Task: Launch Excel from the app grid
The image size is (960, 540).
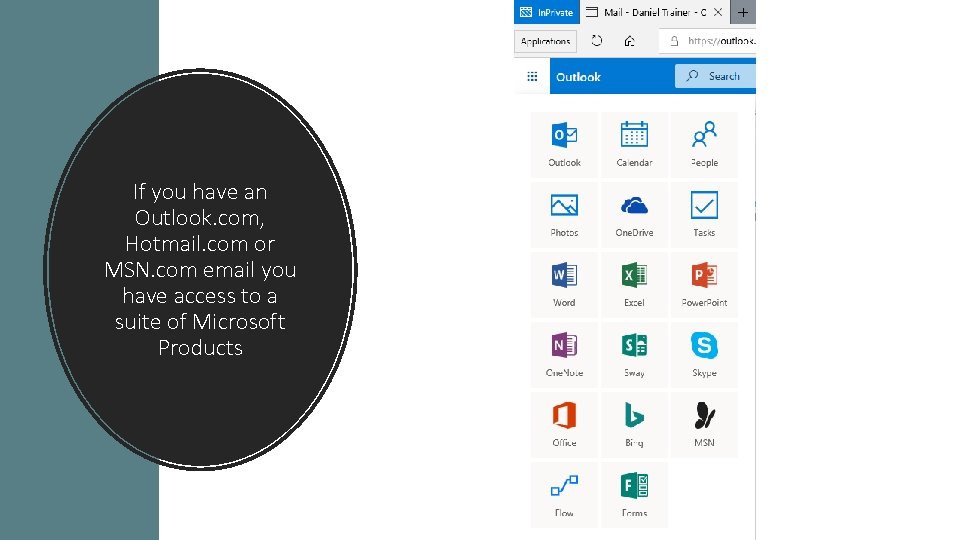Action: pos(634,285)
